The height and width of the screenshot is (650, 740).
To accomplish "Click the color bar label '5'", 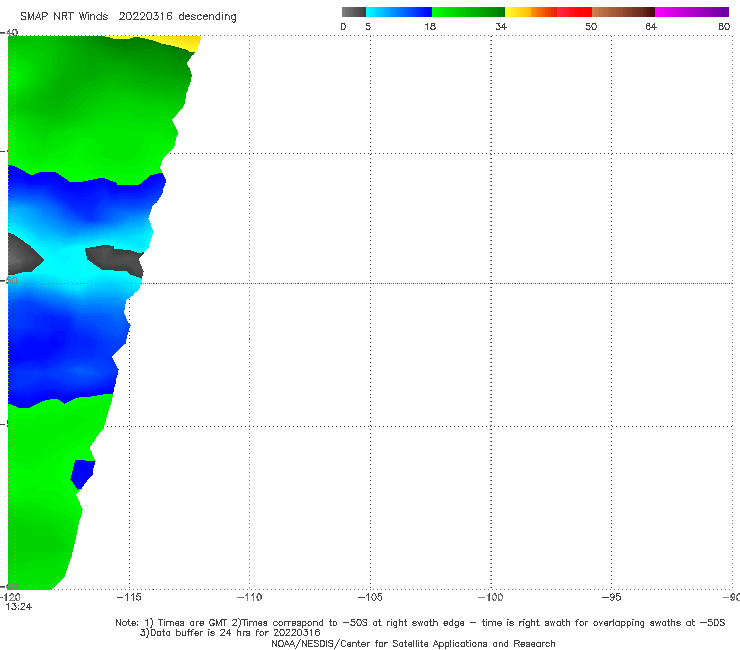I will pos(368,26).
